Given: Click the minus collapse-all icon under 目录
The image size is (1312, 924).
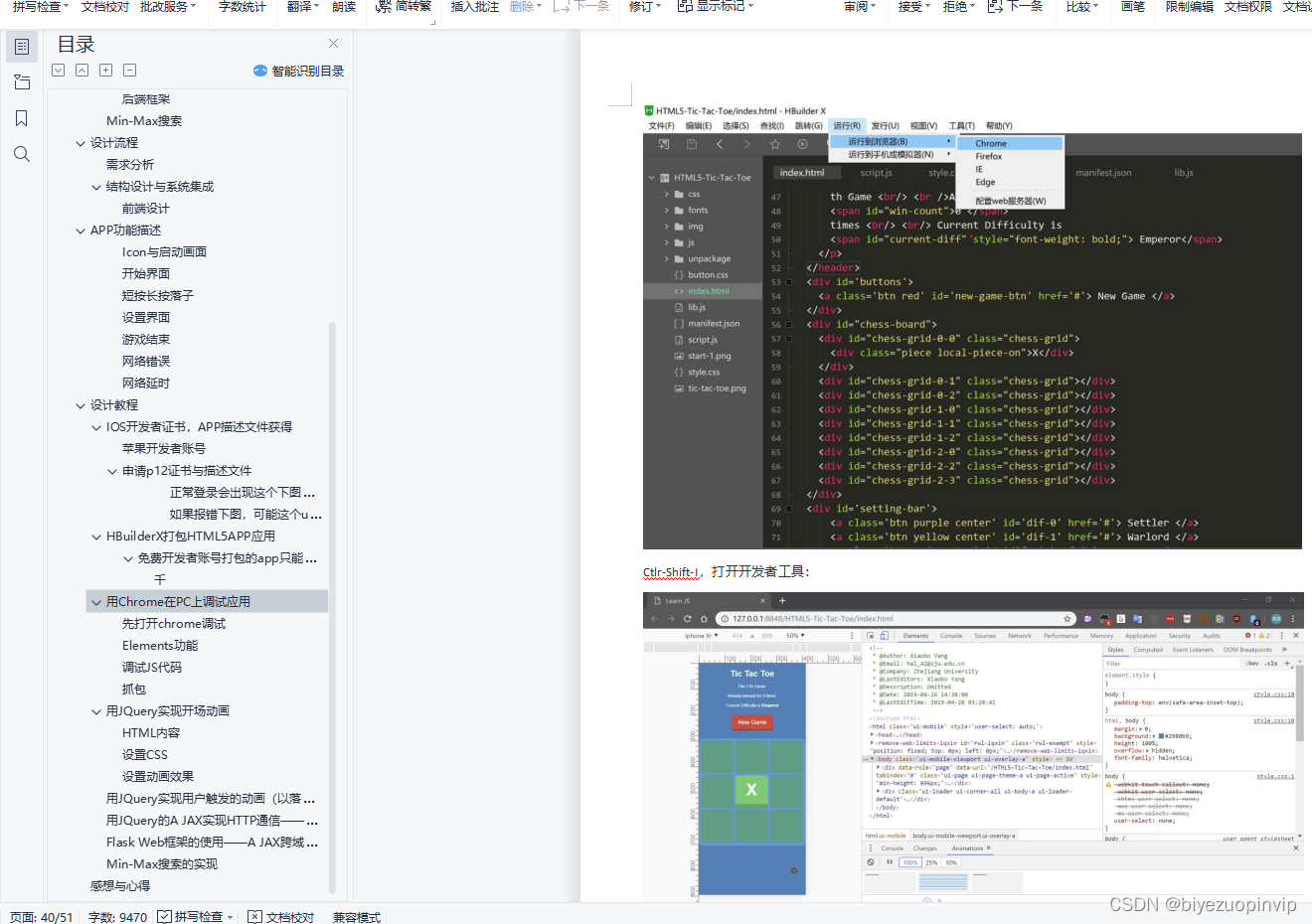Looking at the screenshot, I should (129, 71).
